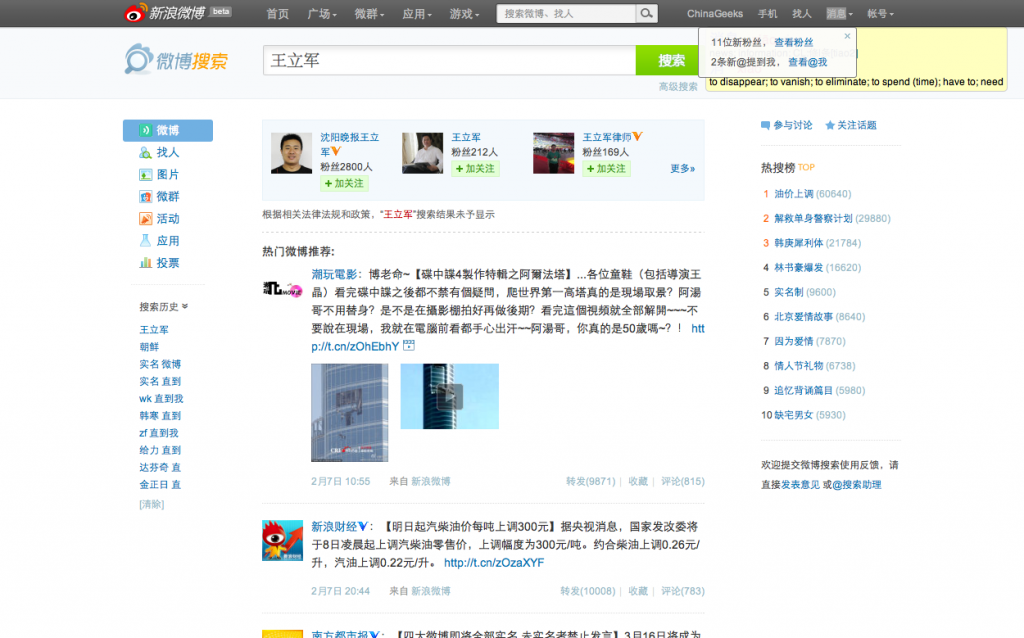Screen dimensions: 1024x638
Task: Open the 应用 apps flask icon in sidebar
Action: click(146, 241)
